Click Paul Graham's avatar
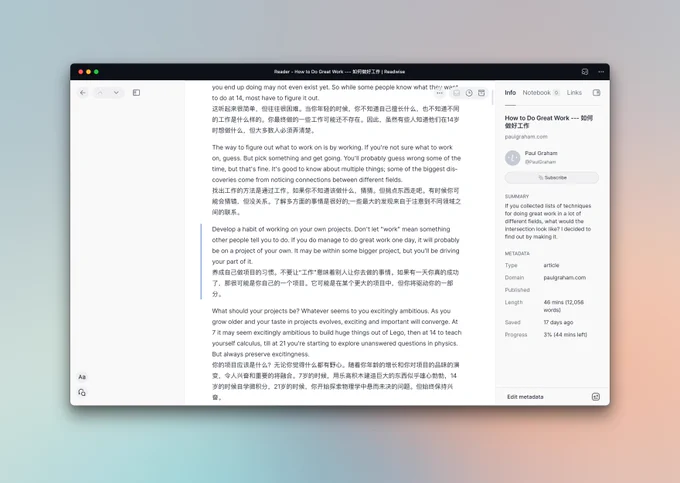Screen dimensions: 680x483 (513, 158)
